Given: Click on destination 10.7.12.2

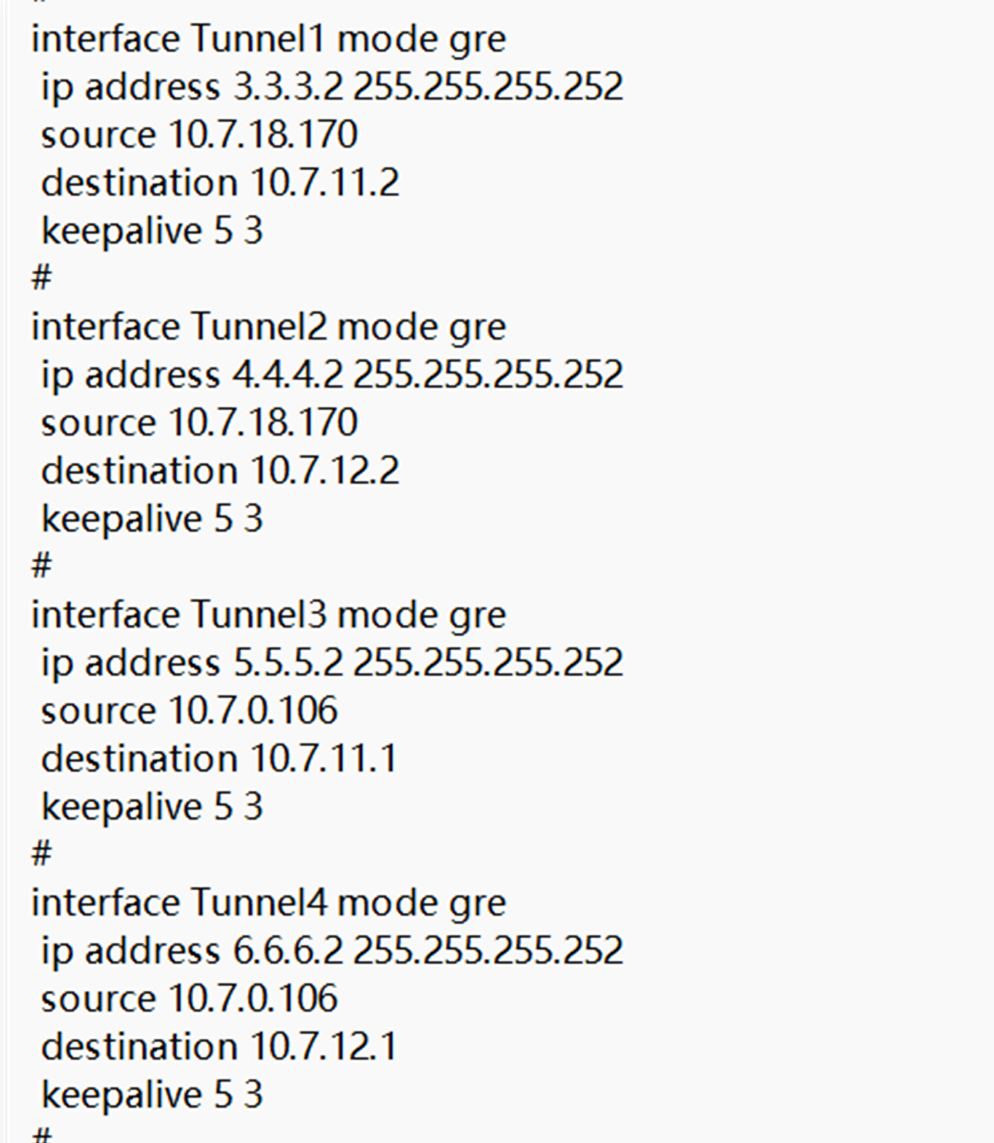Looking at the screenshot, I should tap(219, 470).
